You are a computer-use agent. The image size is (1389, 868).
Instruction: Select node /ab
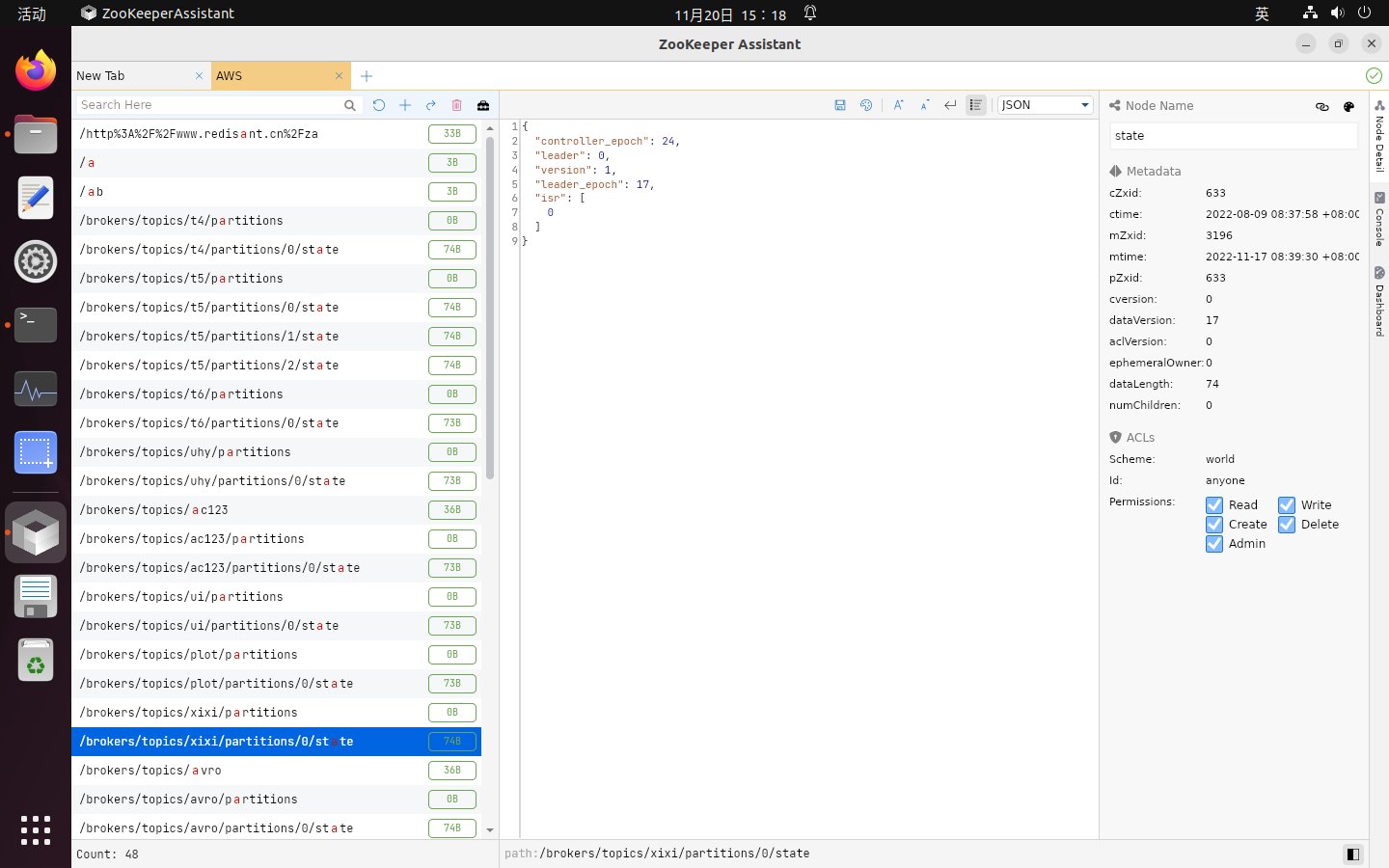click(x=276, y=192)
